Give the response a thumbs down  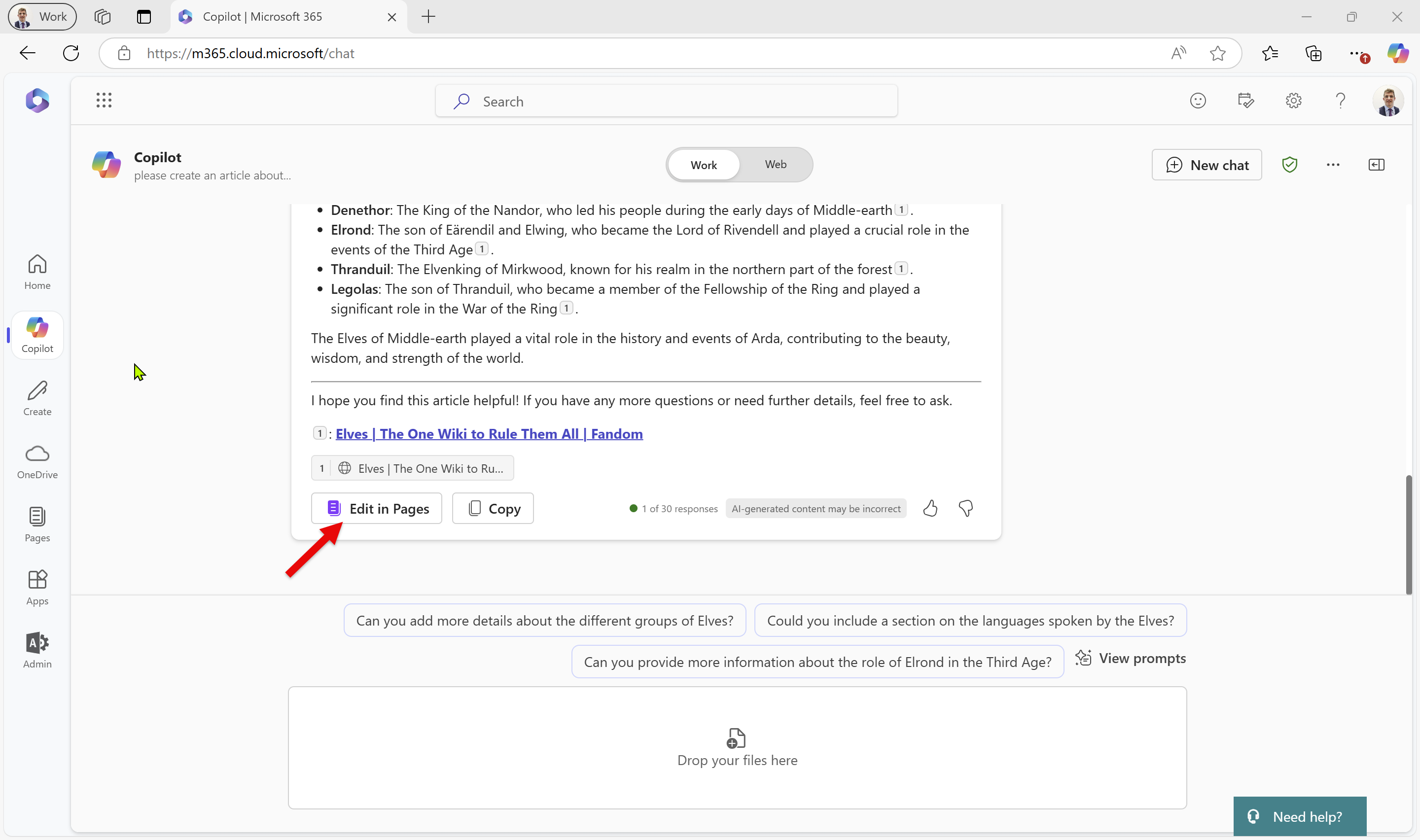(965, 508)
